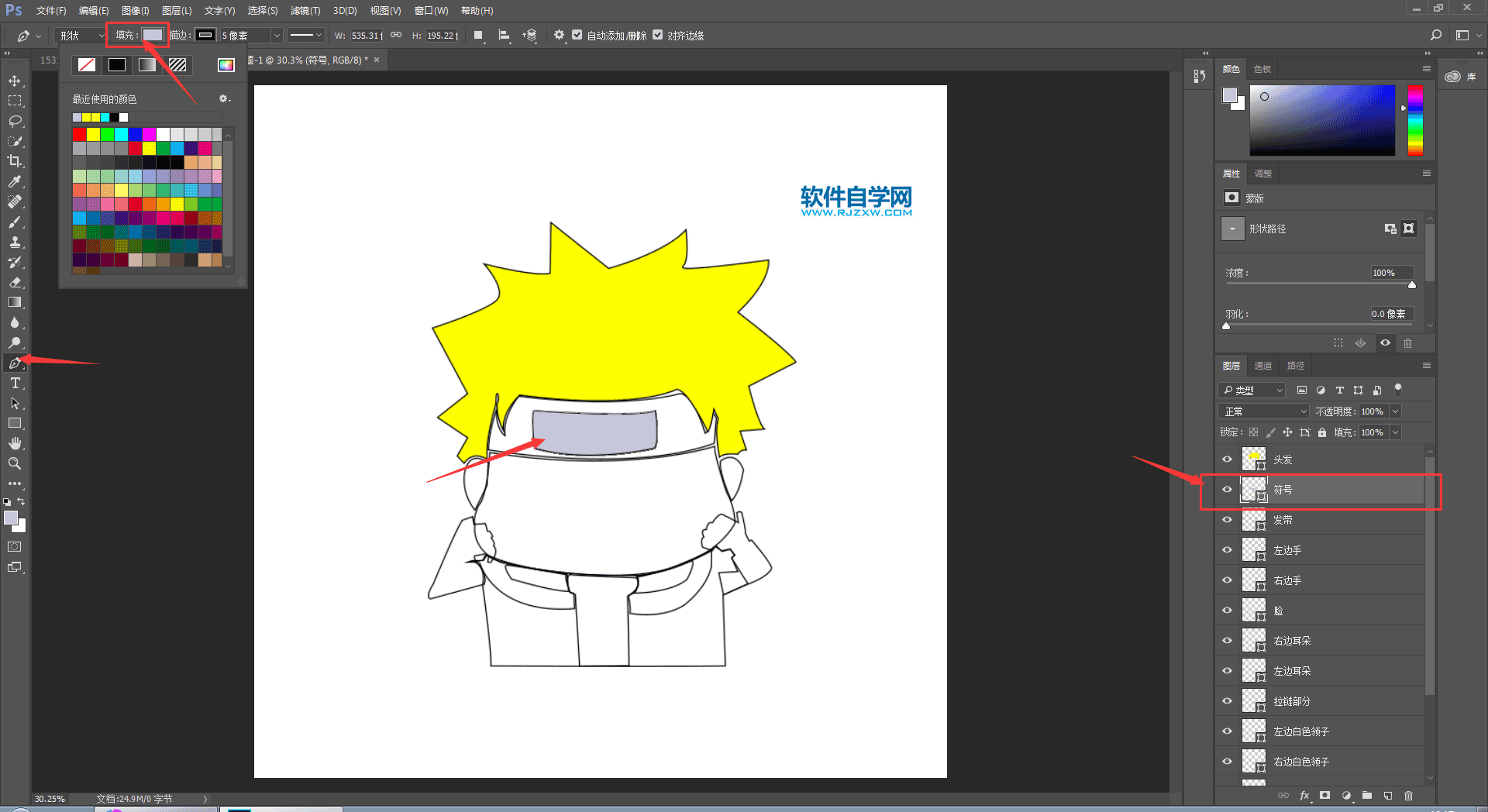Image resolution: width=1488 pixels, height=812 pixels.
Task: Click the delete layer trash icon
Action: [x=1408, y=796]
